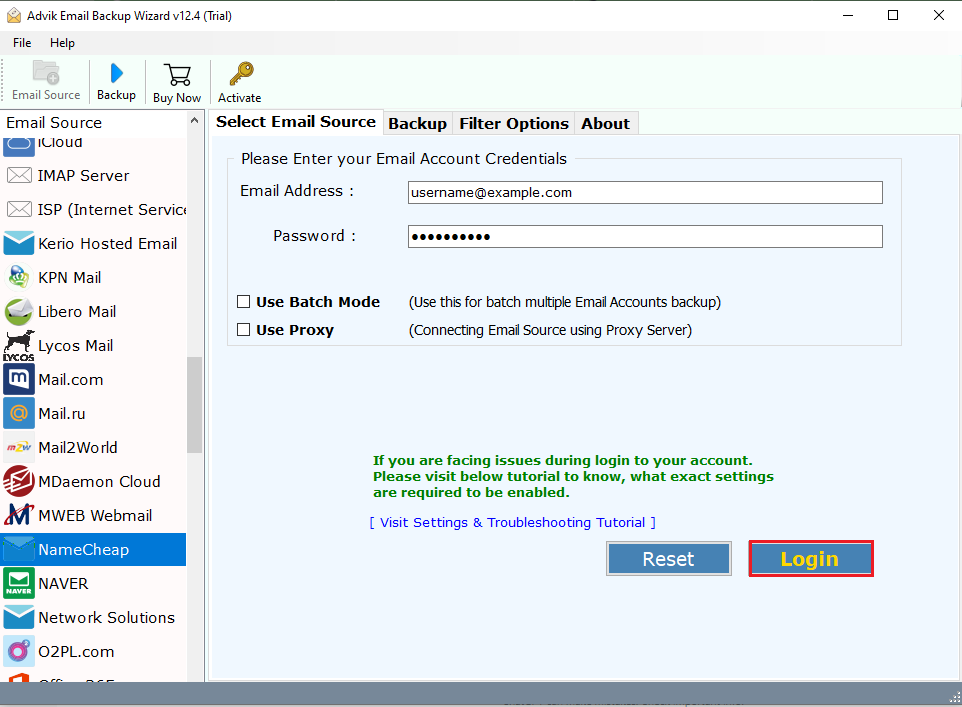962x707 pixels.
Task: Select Libero Mail source
Action: (x=94, y=312)
